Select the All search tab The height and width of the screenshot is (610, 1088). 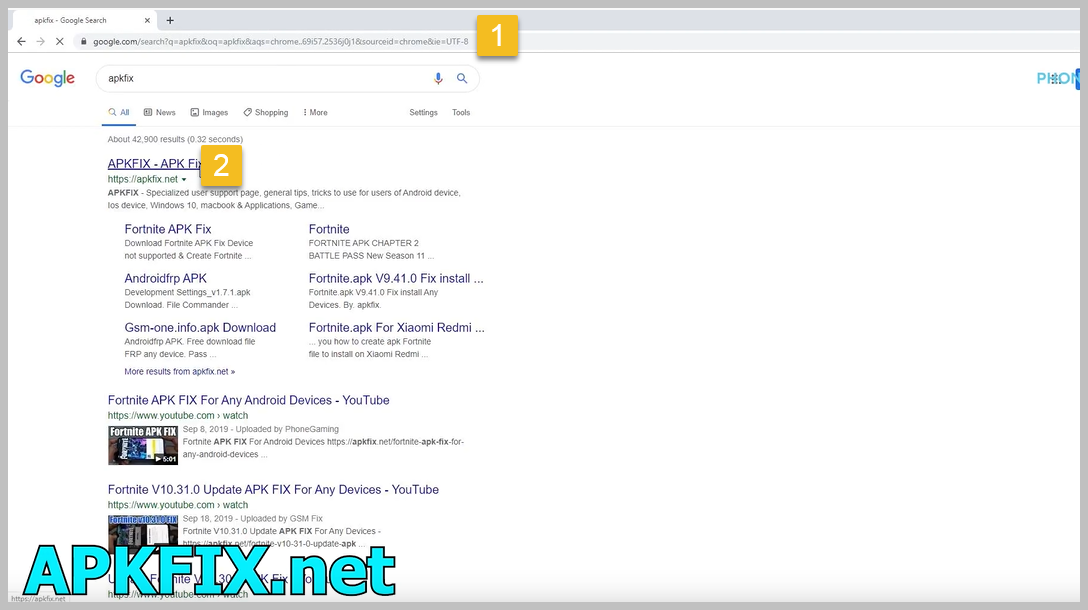pyautogui.click(x=119, y=112)
